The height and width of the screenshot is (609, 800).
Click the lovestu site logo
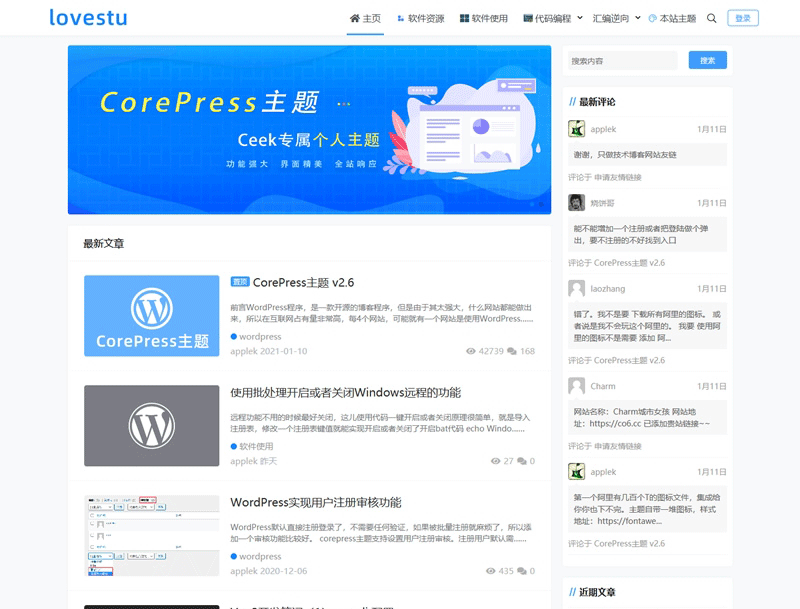(88, 18)
